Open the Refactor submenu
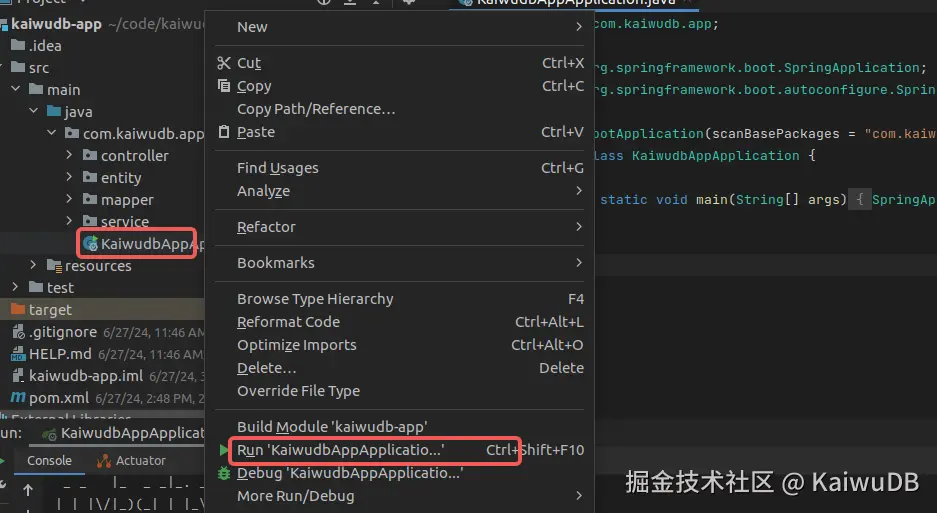This screenshot has width=937, height=513. [399, 227]
